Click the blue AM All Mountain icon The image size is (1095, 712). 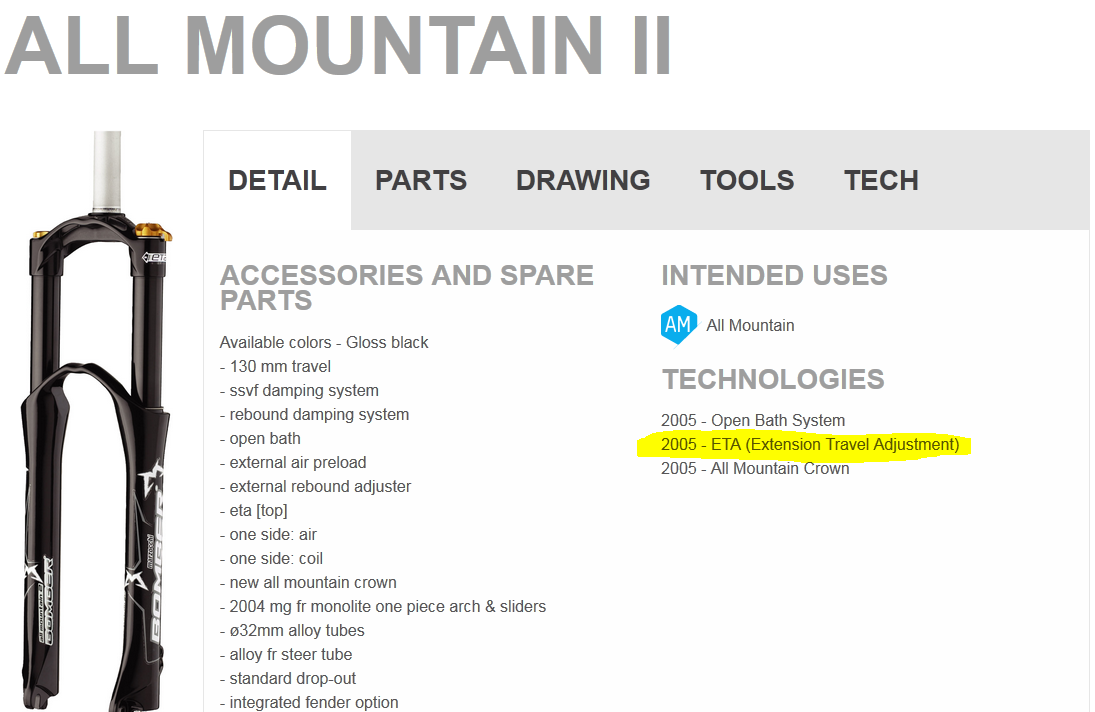pos(678,325)
